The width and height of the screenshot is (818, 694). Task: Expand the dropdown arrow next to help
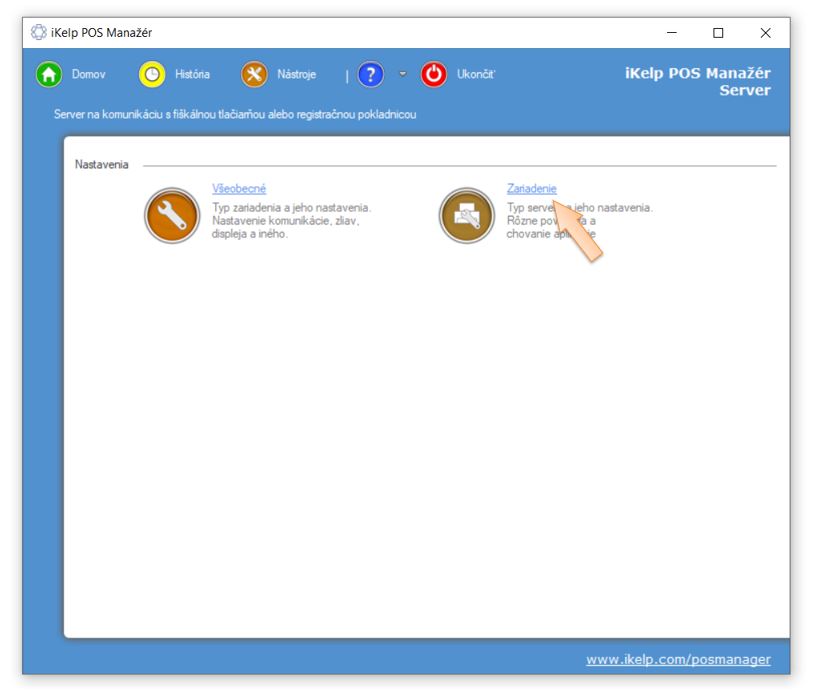coord(403,75)
